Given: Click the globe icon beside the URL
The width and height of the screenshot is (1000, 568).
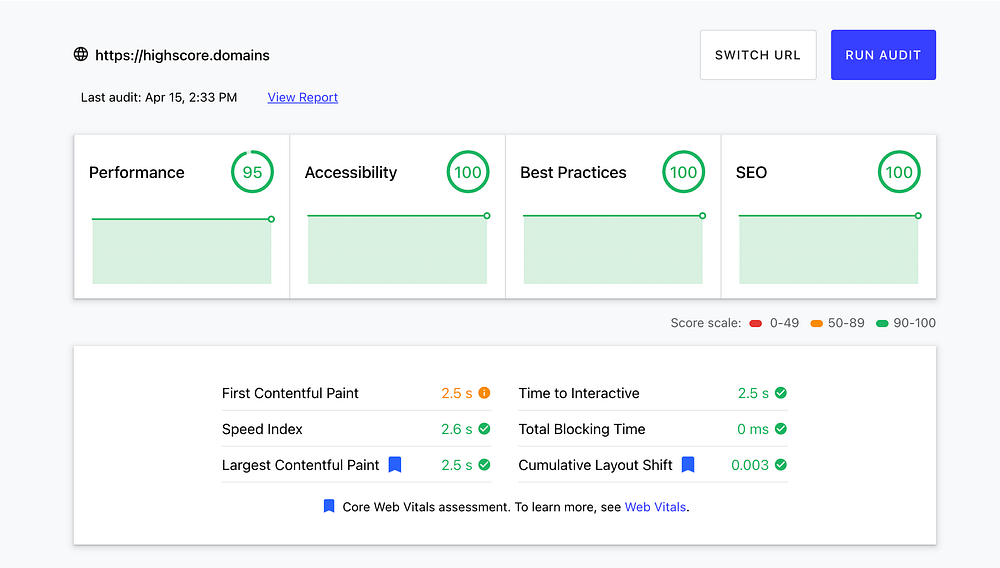Looking at the screenshot, I should tap(81, 54).
